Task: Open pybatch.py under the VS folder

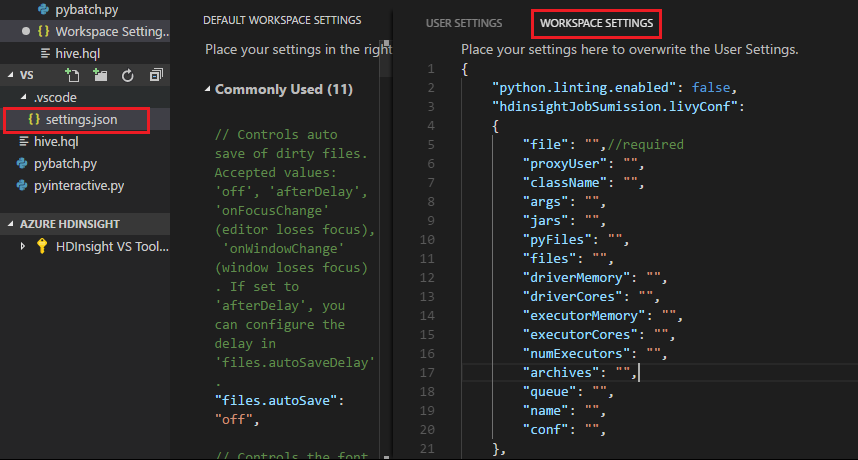Action: (66, 163)
